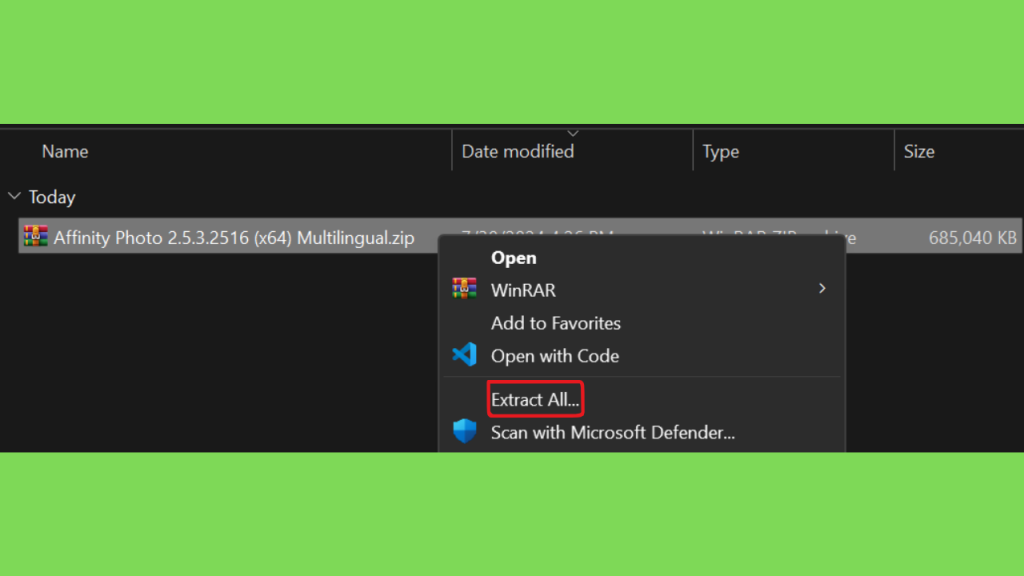Click the 685,040 KB size value

972,238
